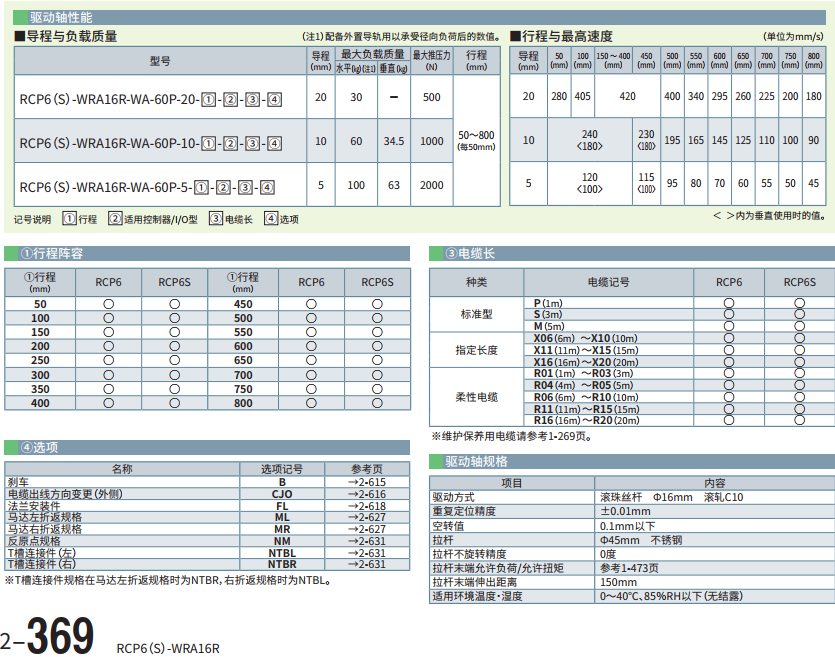Click NTBL code in the options table
The width and height of the screenshot is (835, 657).
point(282,553)
